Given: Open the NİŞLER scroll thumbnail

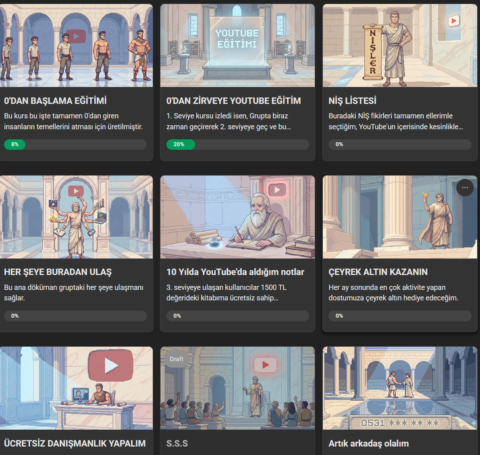Looking at the screenshot, I should 400,45.
